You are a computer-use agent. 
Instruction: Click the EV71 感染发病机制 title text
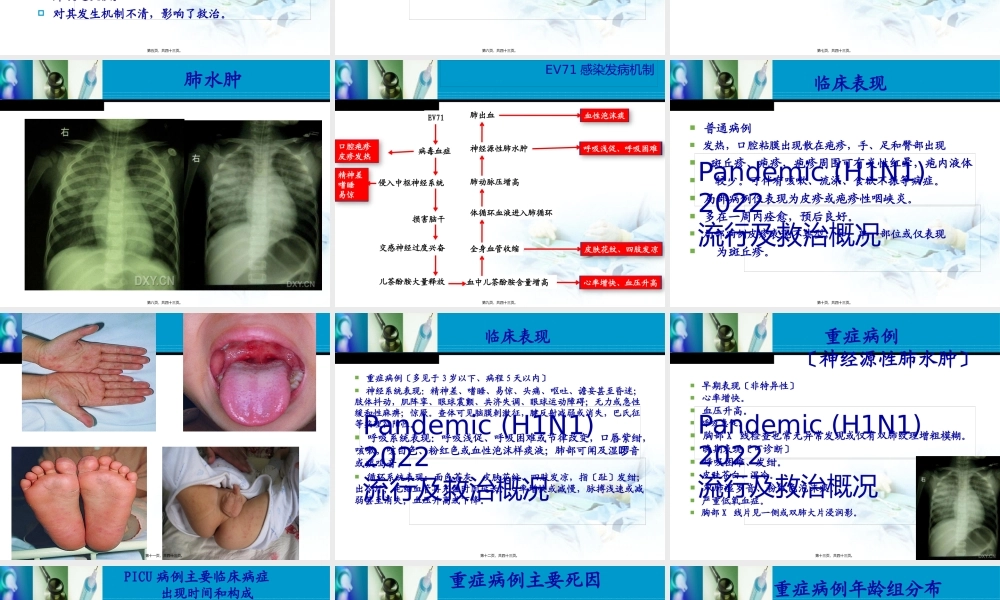[599, 70]
